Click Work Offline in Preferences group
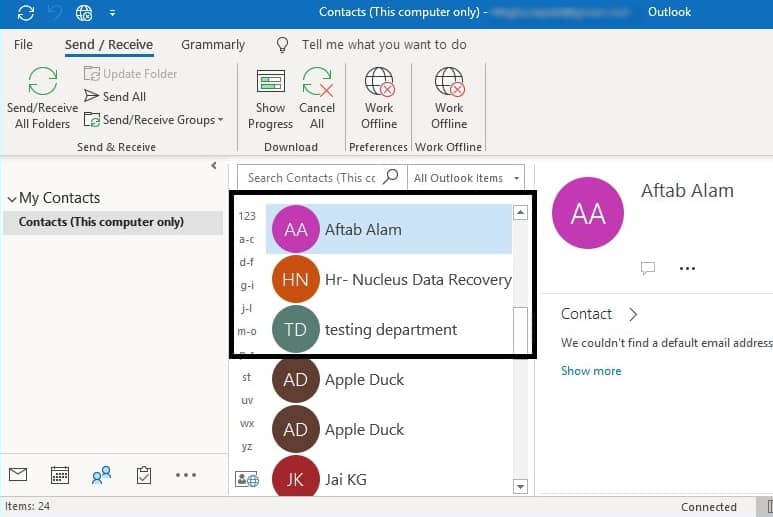Screen dimensions: 773x517 pos(379,99)
